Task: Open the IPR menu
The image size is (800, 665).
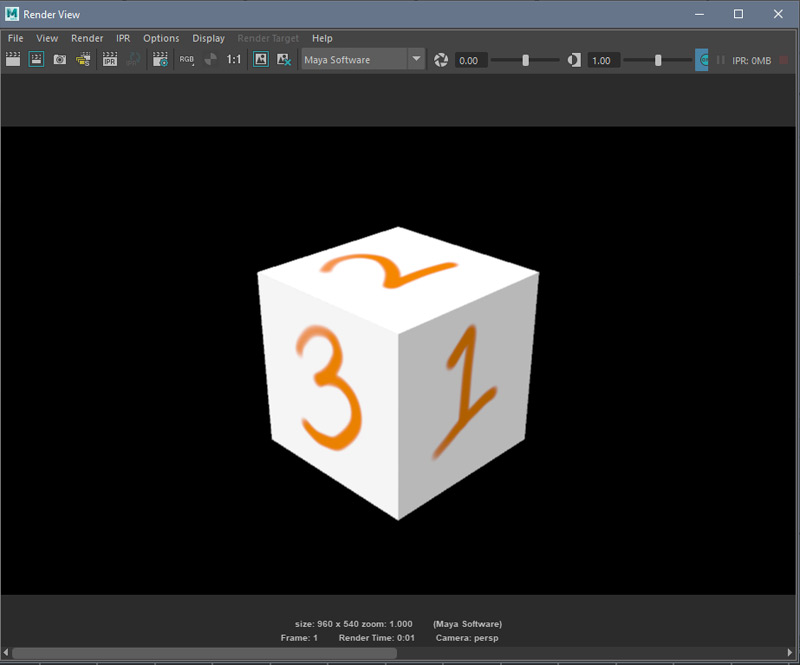Action: 123,38
